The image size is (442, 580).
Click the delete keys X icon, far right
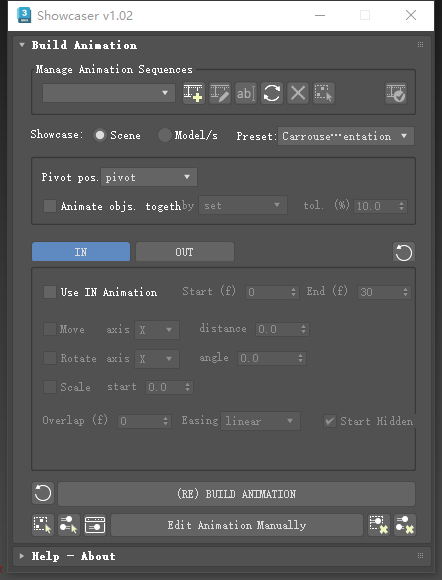(x=405, y=525)
